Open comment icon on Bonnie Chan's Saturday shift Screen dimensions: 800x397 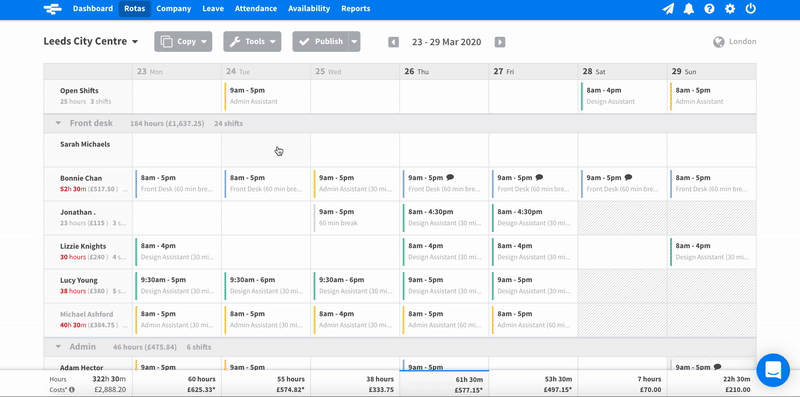[628, 178]
